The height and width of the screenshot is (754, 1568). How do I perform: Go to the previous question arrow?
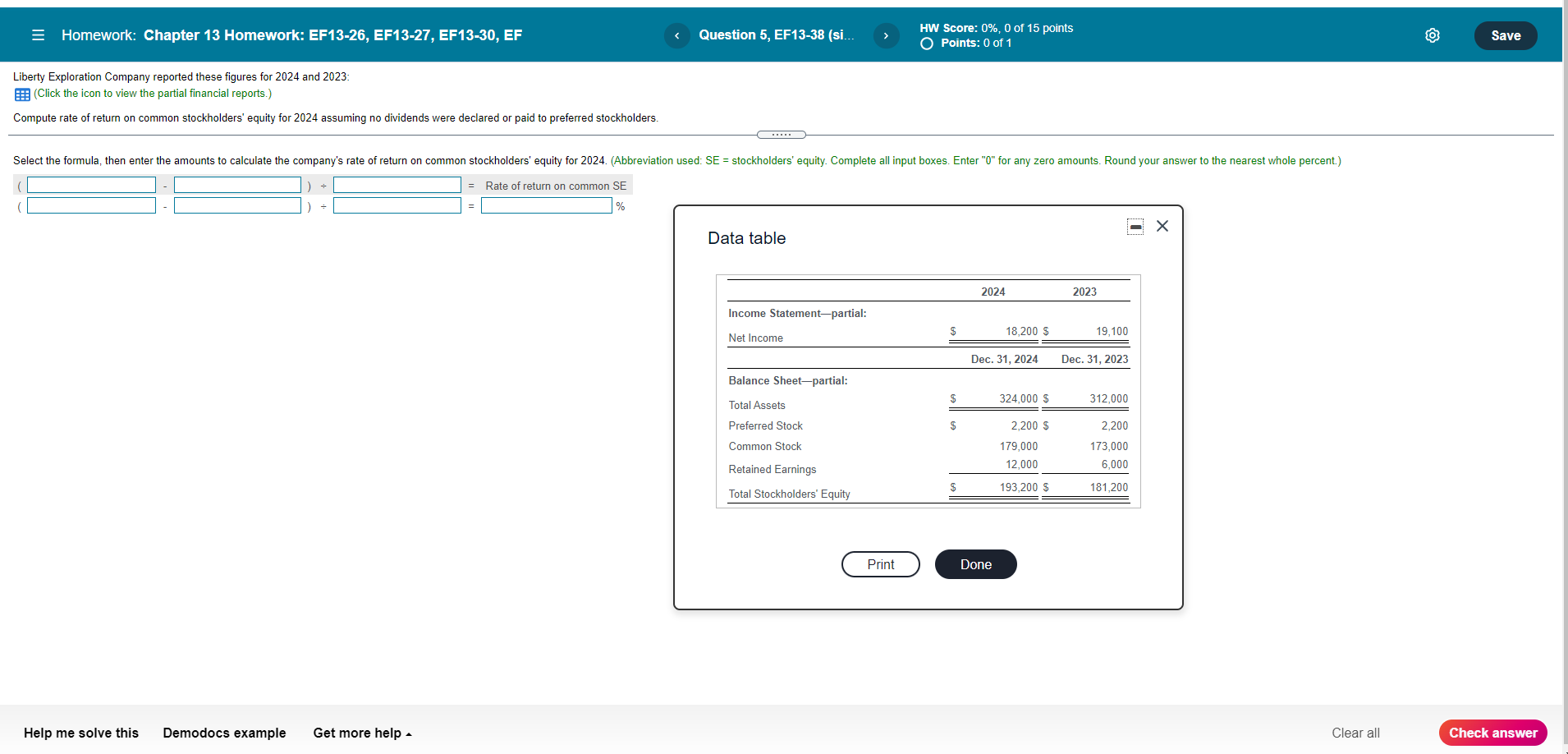point(676,35)
